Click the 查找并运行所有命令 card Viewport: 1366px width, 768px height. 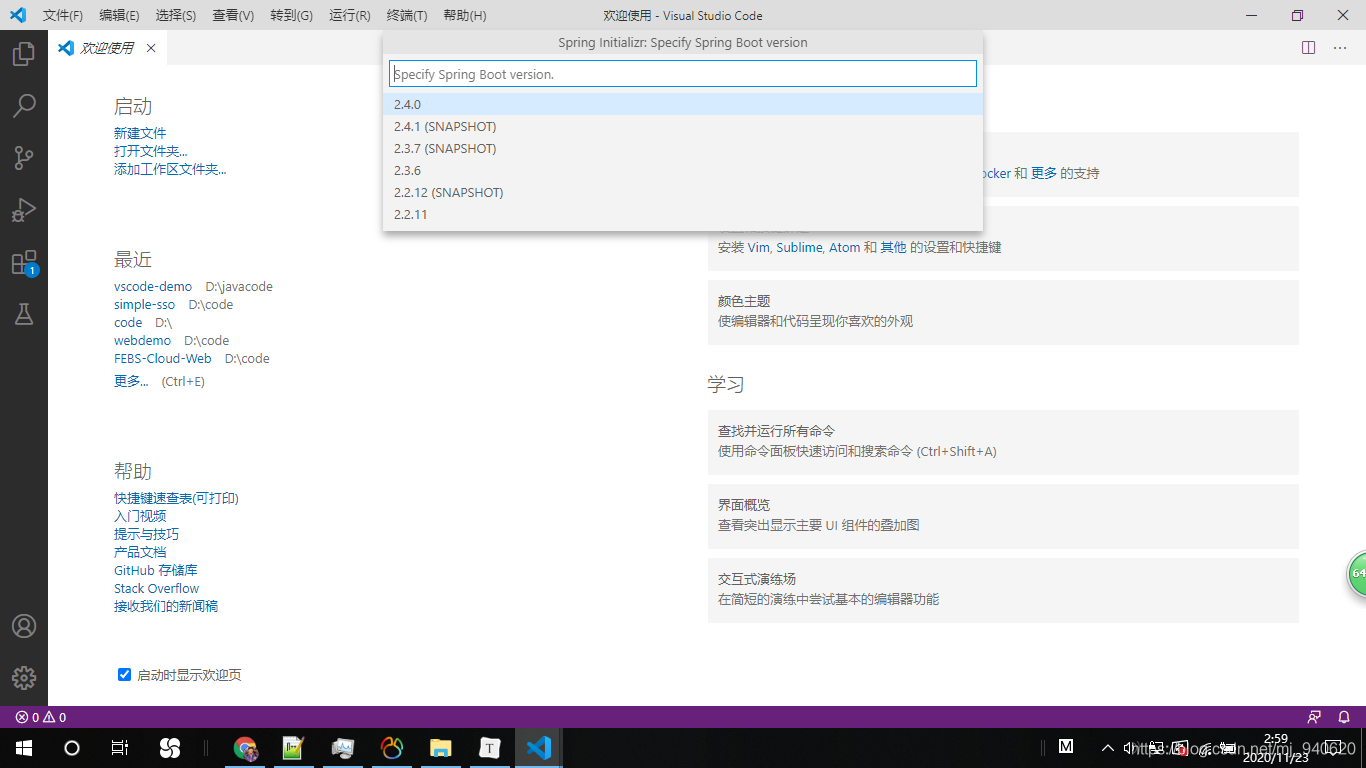pyautogui.click(x=1003, y=442)
